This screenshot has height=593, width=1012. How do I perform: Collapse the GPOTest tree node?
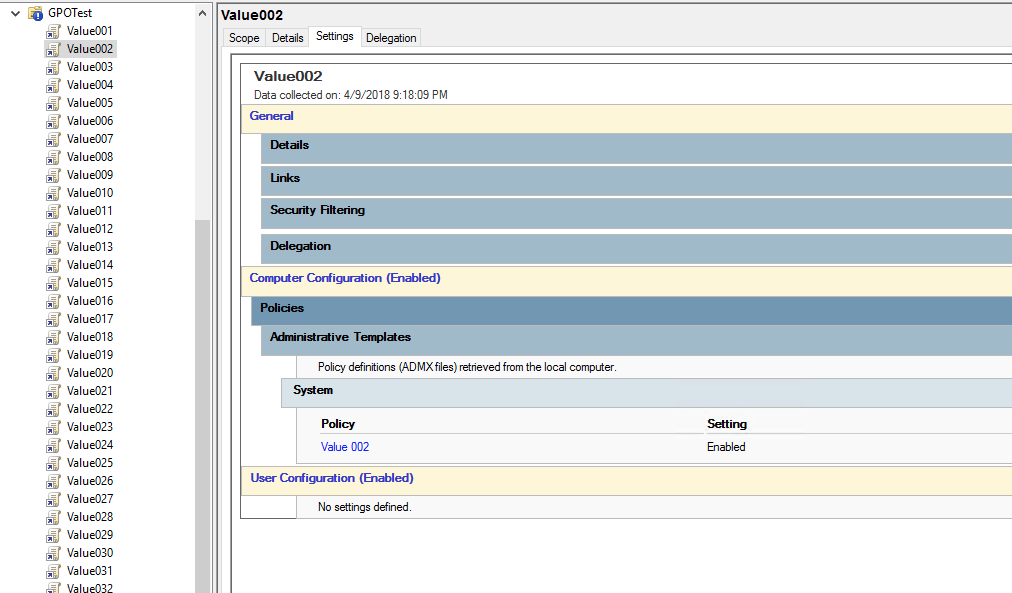[x=15, y=13]
